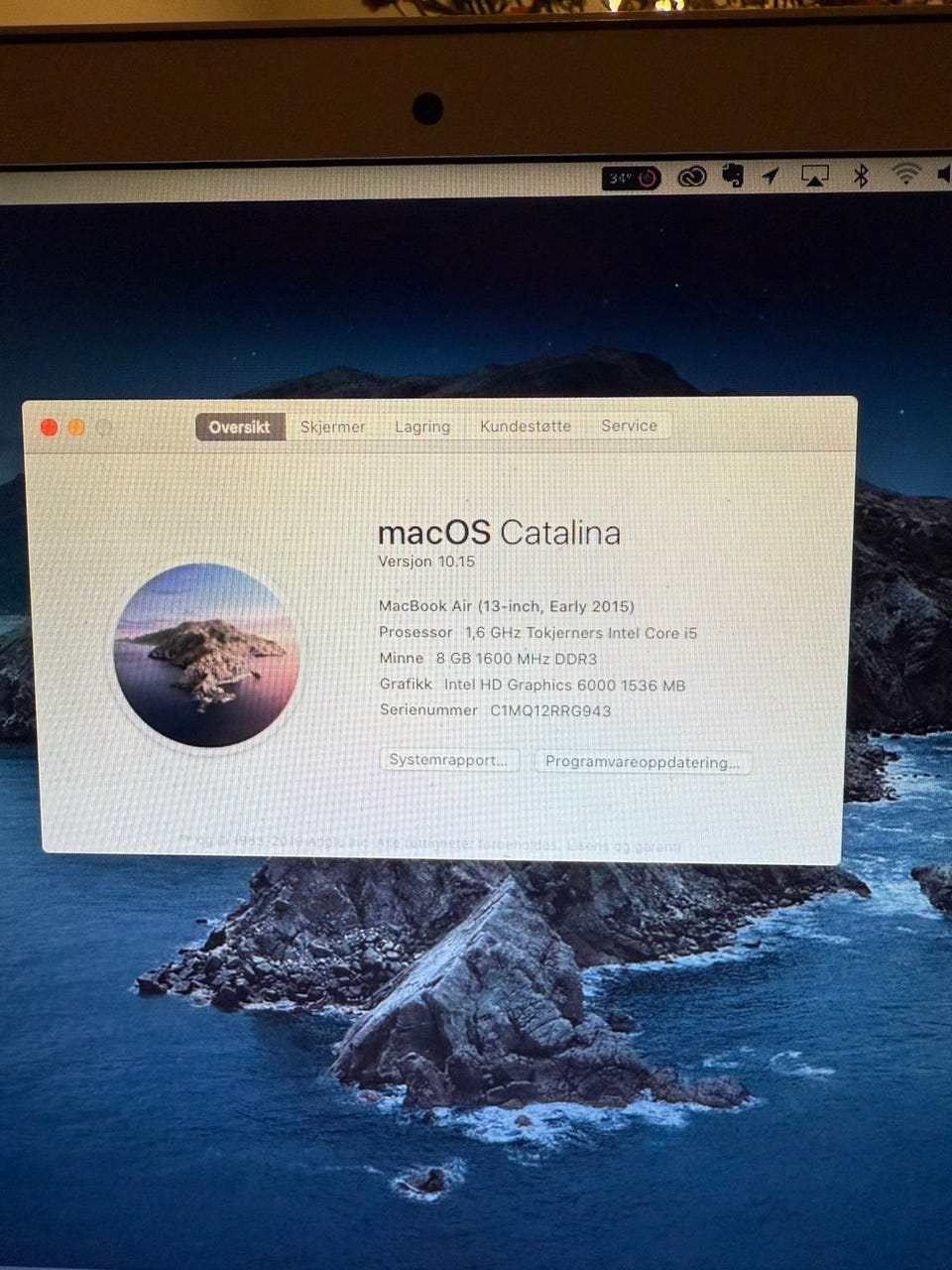Viewport: 952px width, 1270px height.
Task: Click the 1,6 GHz Tokjerners Intel Core i5 value
Action: click(581, 633)
